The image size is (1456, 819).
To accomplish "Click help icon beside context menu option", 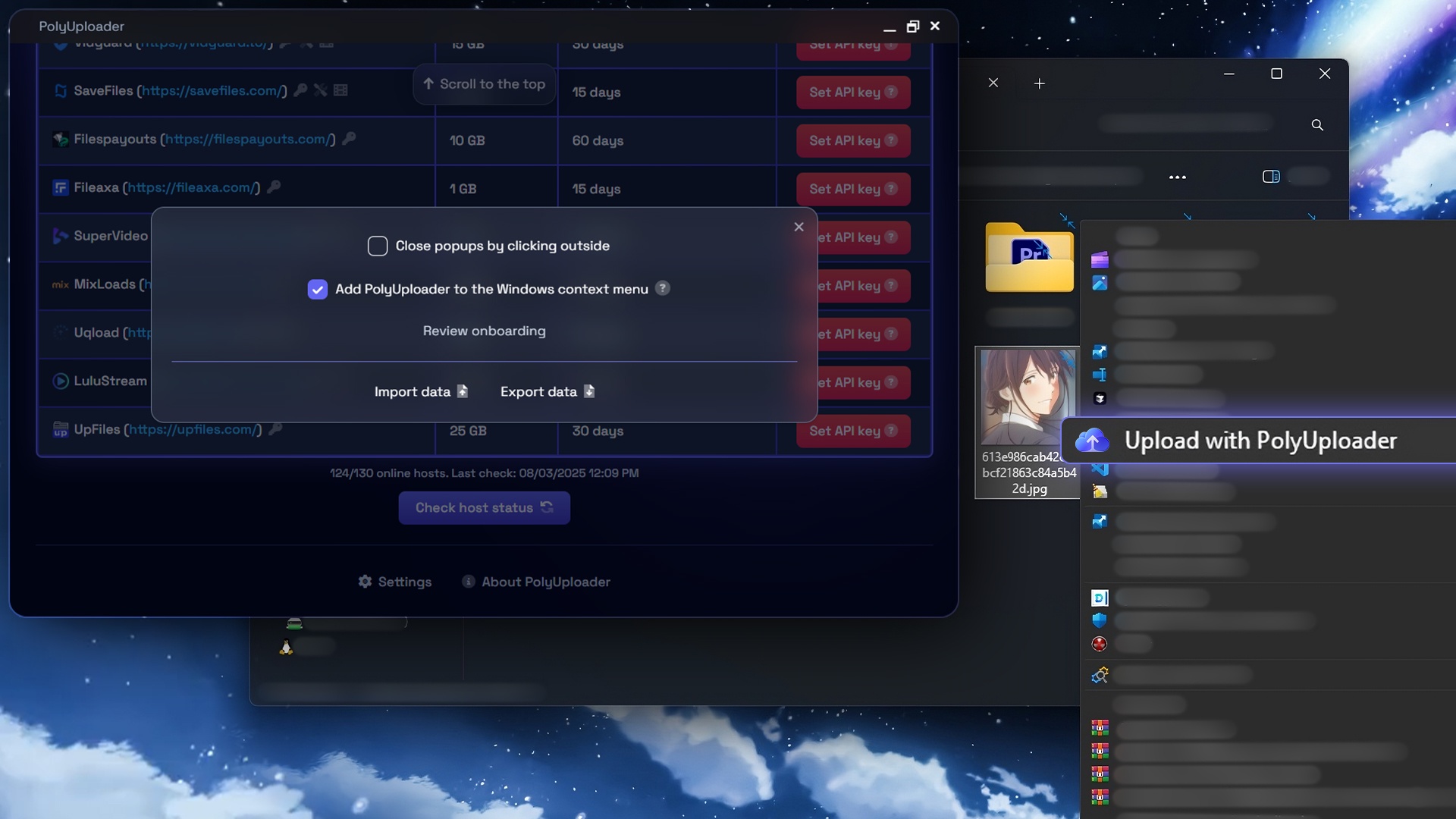I will coord(663,288).
